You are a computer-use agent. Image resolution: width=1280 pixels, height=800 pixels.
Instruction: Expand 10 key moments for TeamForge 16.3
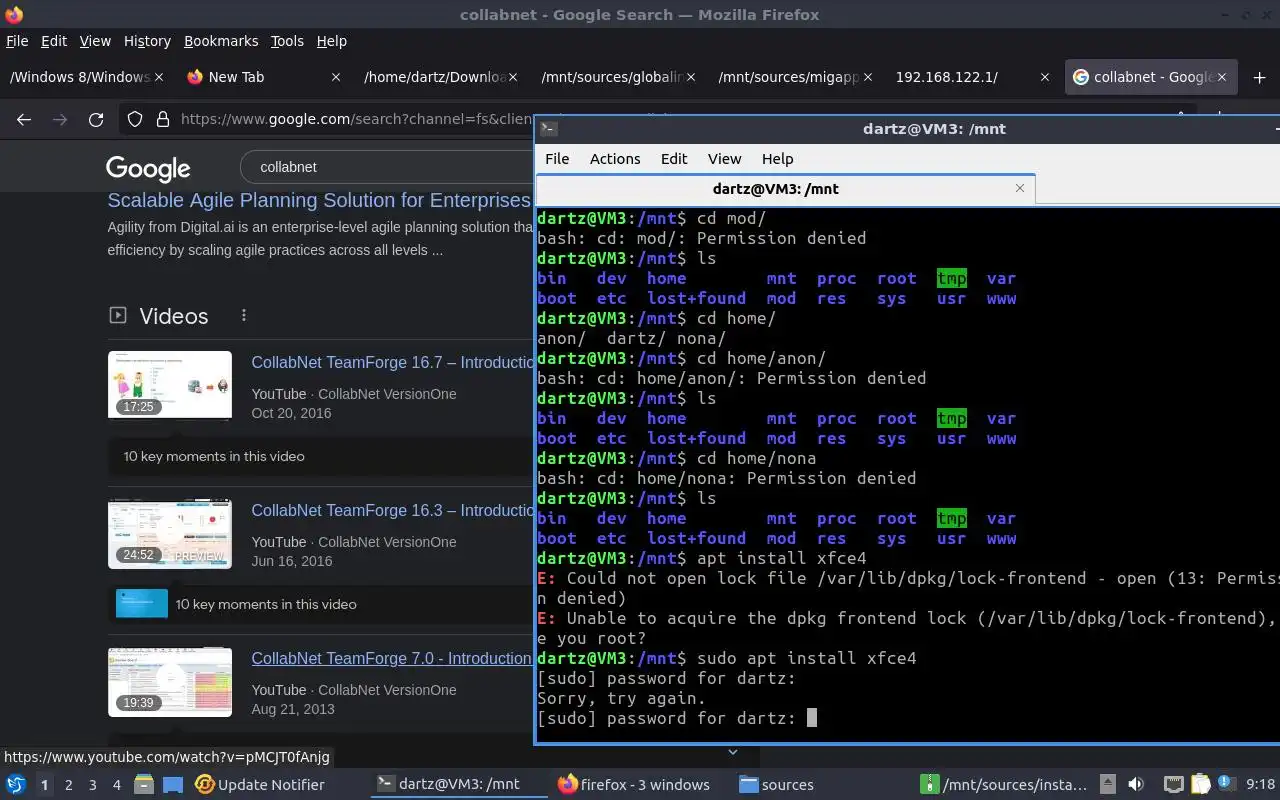pyautogui.click(x=266, y=604)
